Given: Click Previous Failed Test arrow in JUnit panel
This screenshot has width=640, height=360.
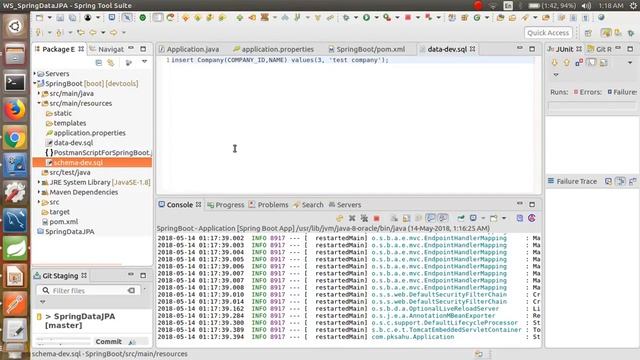Looking at the screenshot, I should (x=566, y=63).
